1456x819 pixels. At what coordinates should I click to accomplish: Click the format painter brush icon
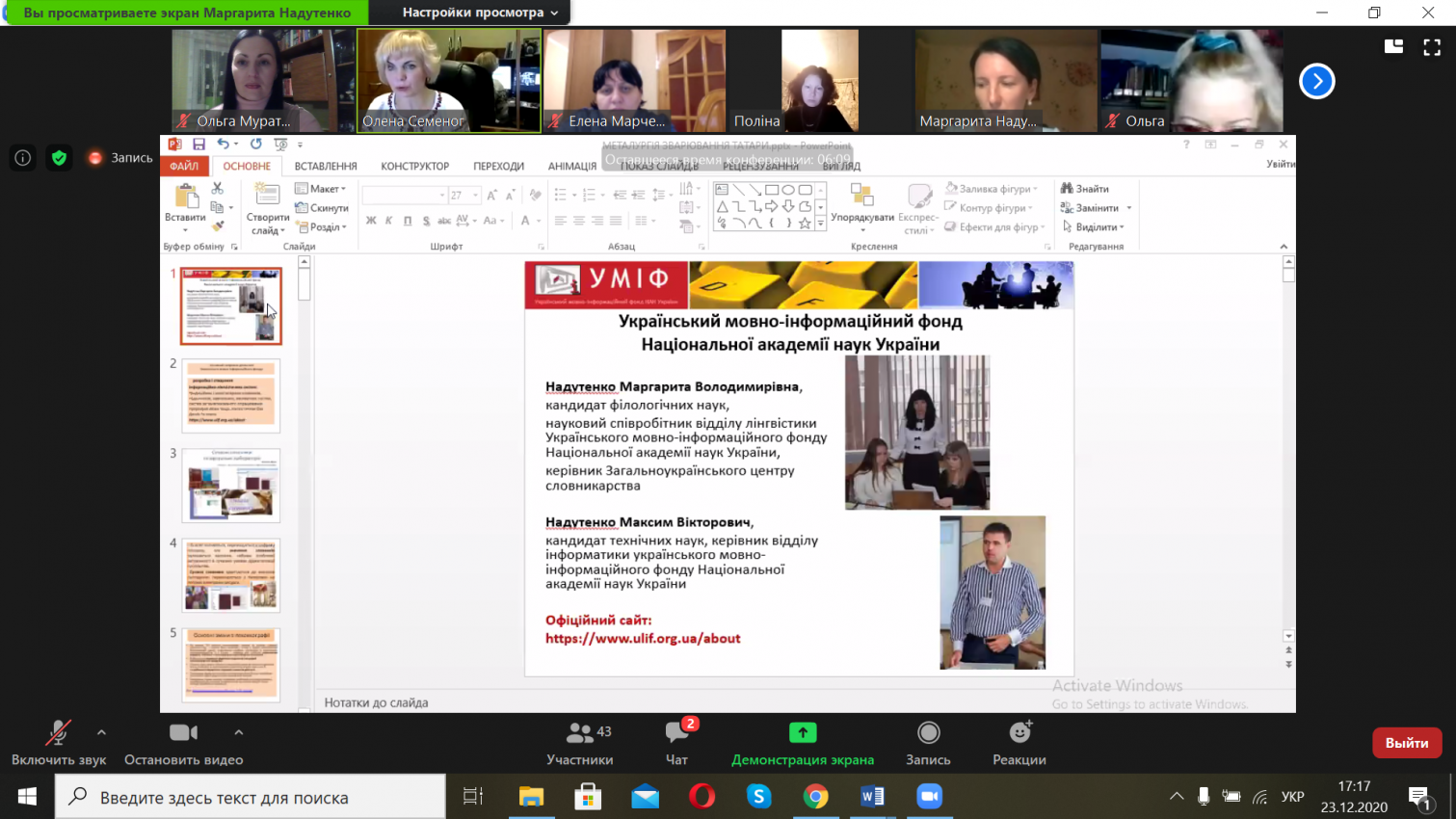[218, 226]
